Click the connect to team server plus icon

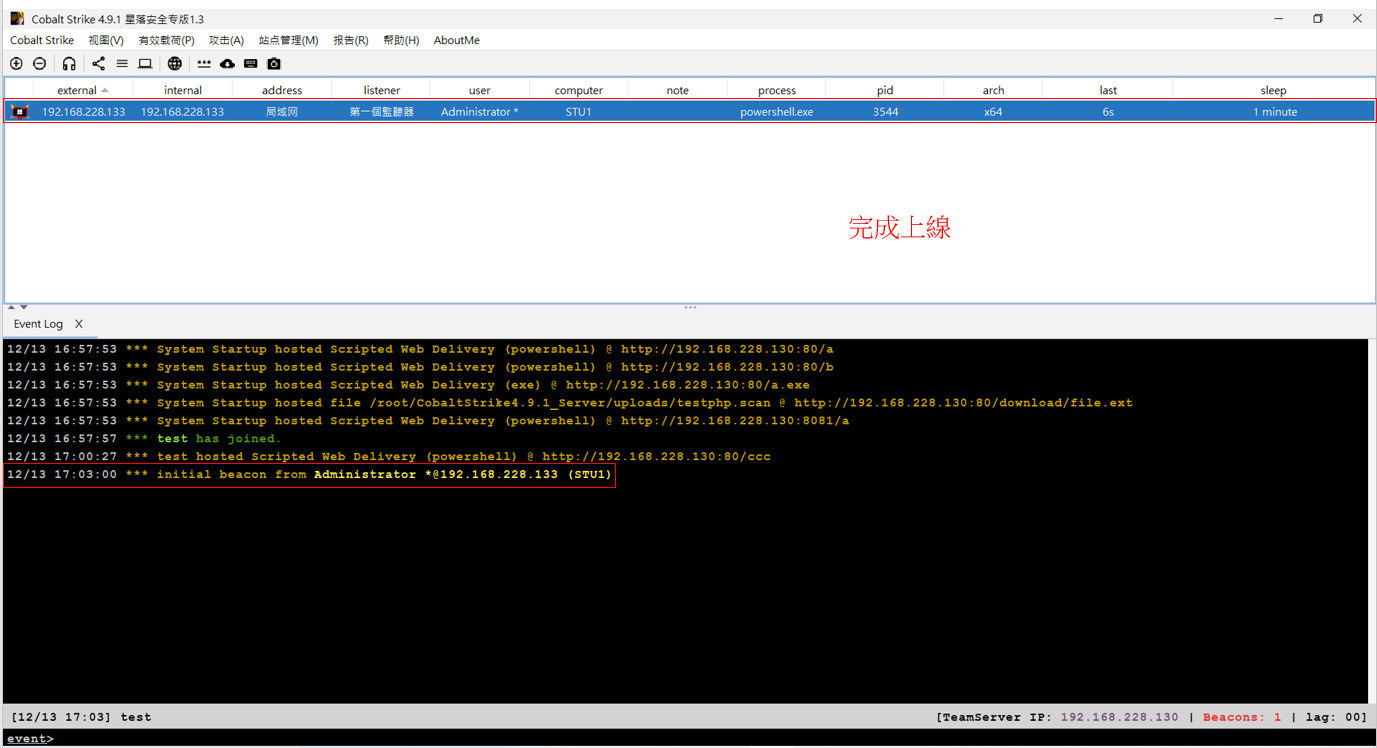coord(16,64)
